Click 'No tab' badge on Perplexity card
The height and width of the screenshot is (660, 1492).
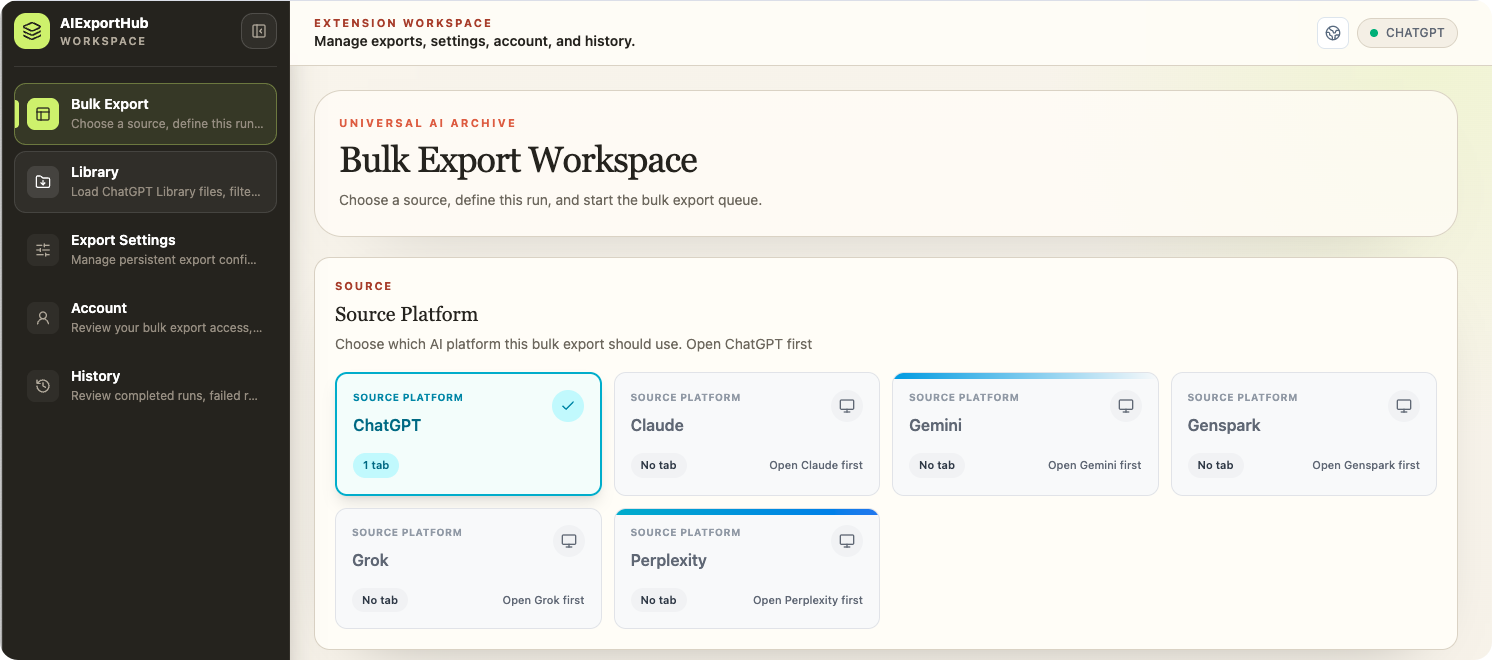click(658, 600)
